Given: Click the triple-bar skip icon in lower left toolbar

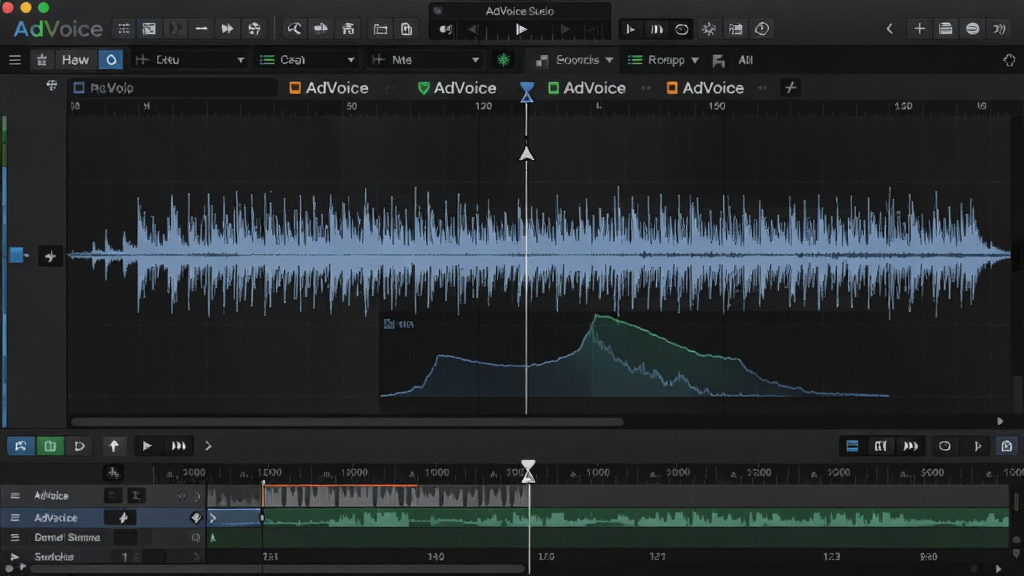Looking at the screenshot, I should pyautogui.click(x=178, y=446).
